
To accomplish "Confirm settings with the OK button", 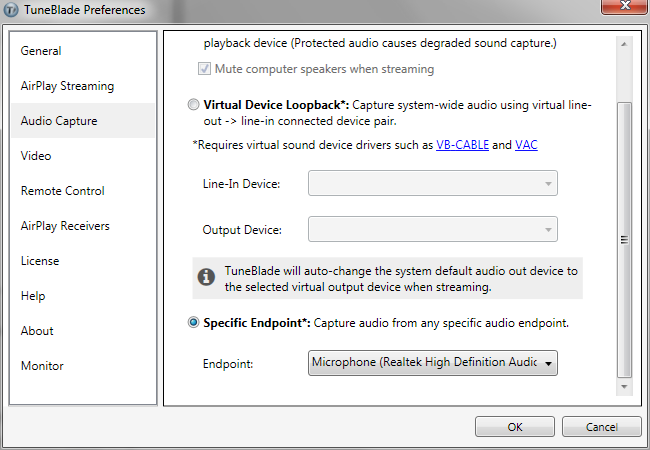I will pyautogui.click(x=515, y=427).
